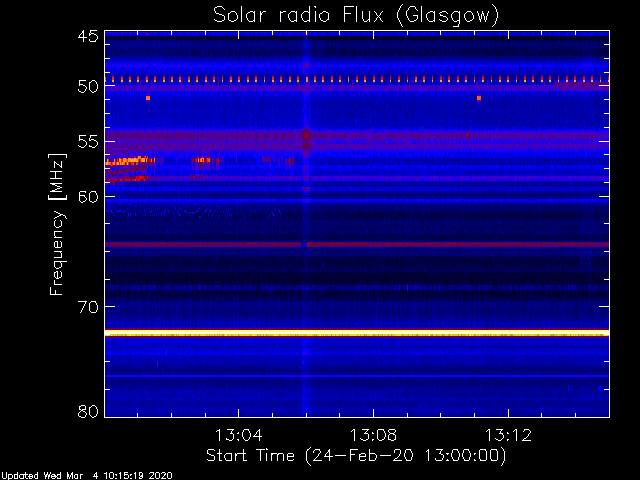Click the 45 frequency tick label
The width and height of the screenshot is (640, 480).
click(88, 36)
